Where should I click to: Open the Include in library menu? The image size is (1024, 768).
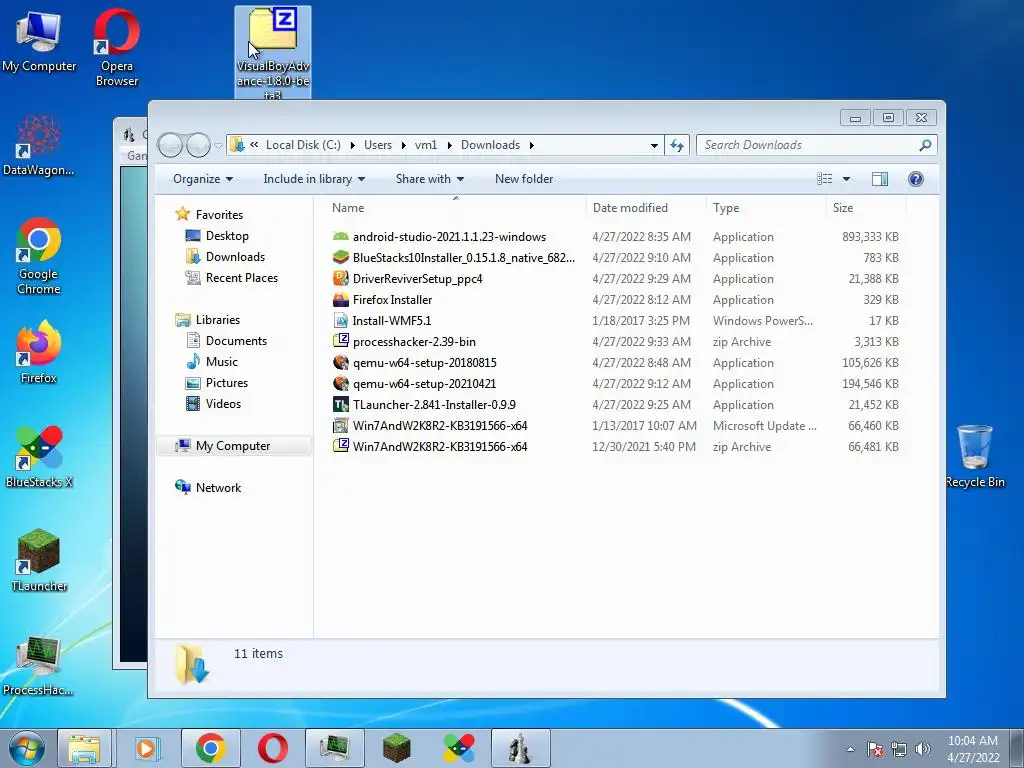(313, 179)
